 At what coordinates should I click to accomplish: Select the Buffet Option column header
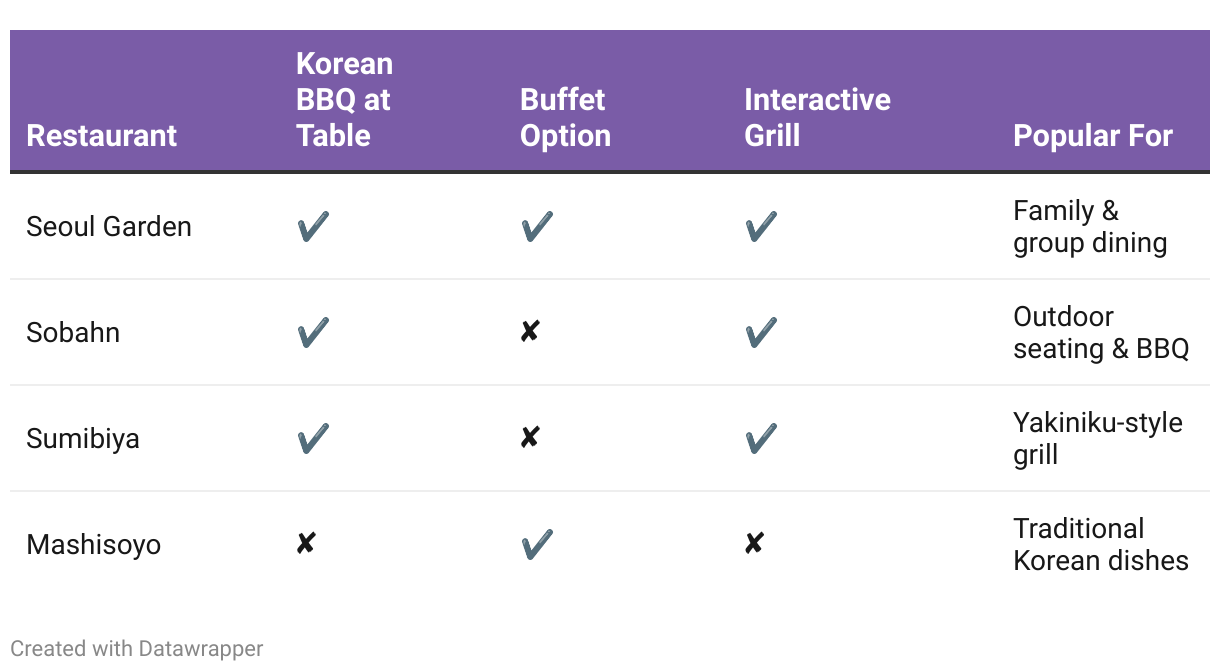565,118
